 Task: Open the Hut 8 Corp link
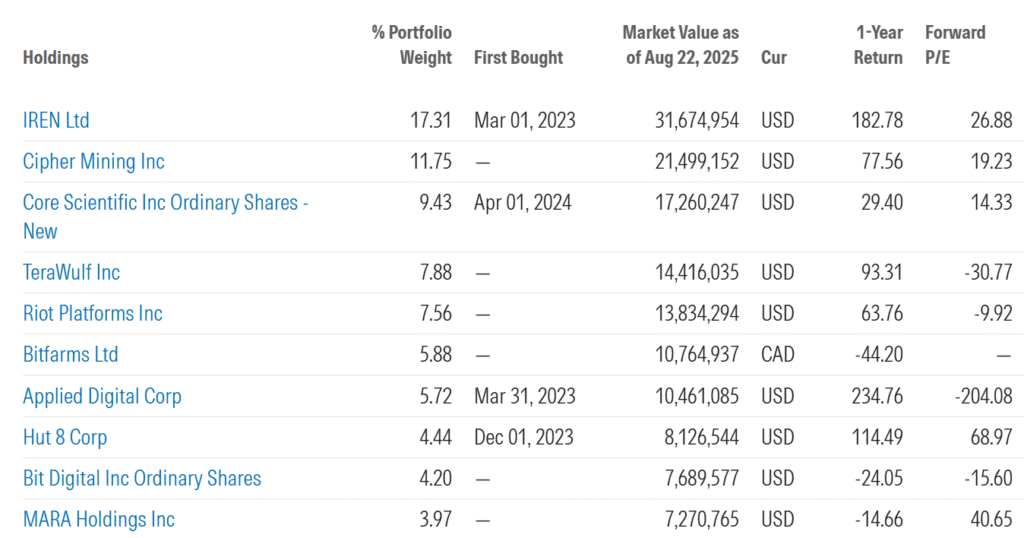pyautogui.click(x=65, y=438)
